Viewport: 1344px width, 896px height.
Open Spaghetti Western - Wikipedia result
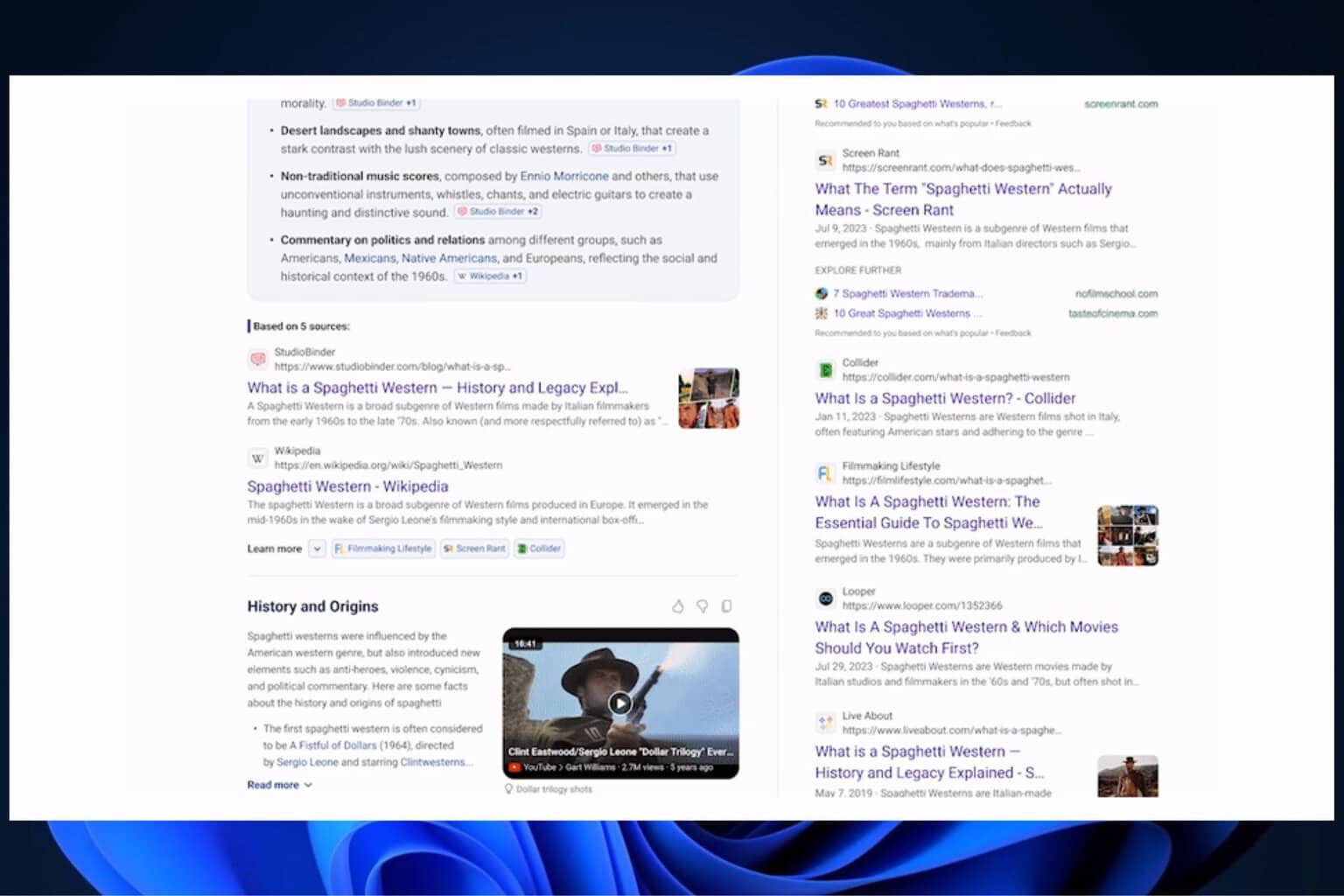click(x=347, y=486)
